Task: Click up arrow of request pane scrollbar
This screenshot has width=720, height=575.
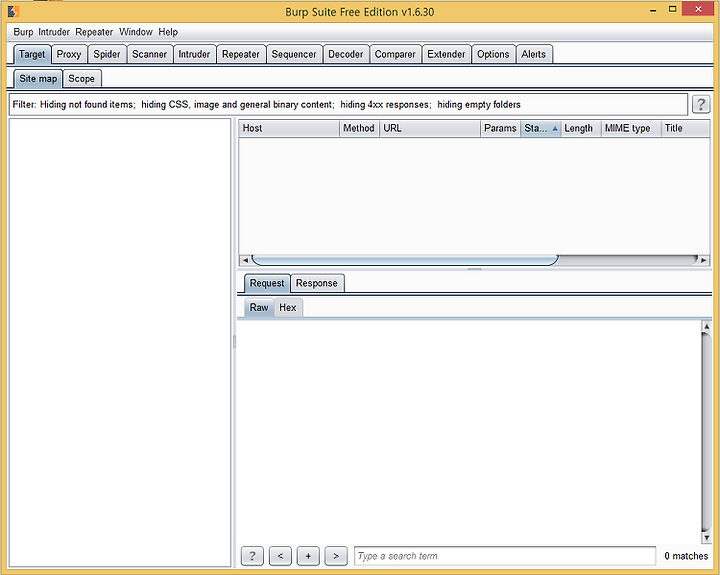Action: pos(706,327)
